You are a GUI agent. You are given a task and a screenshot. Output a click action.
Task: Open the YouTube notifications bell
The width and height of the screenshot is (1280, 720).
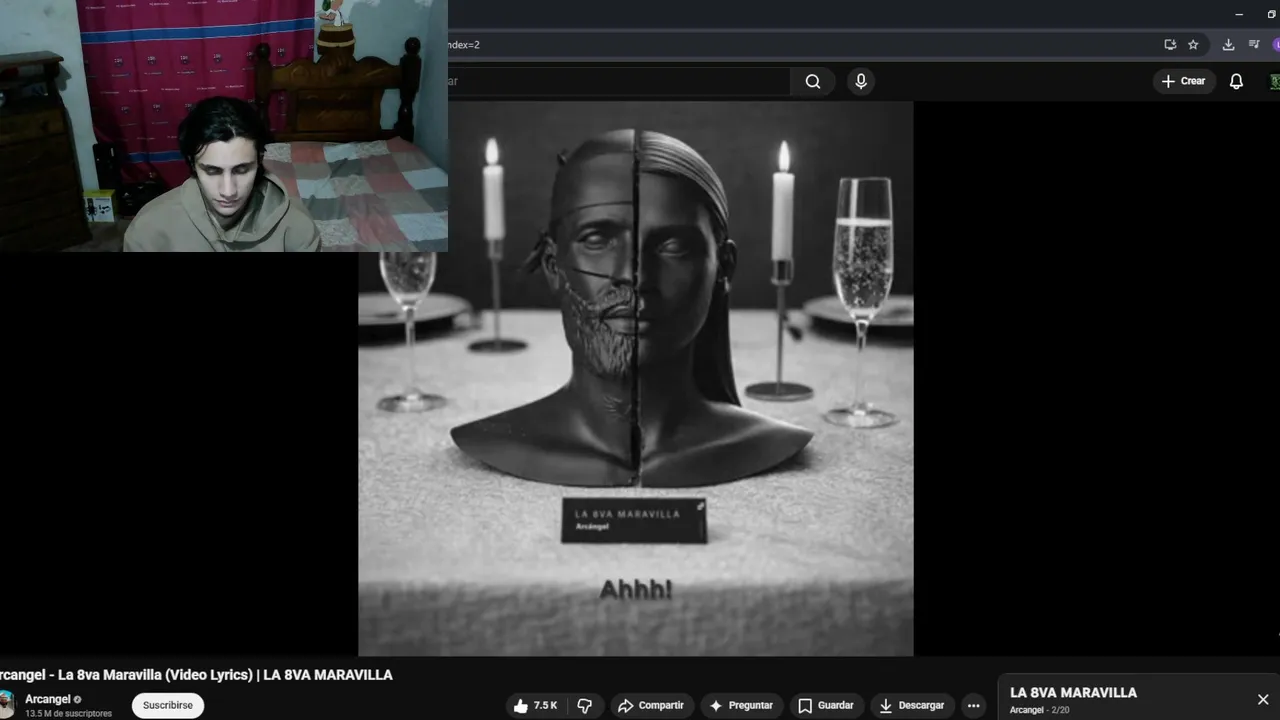click(1236, 81)
